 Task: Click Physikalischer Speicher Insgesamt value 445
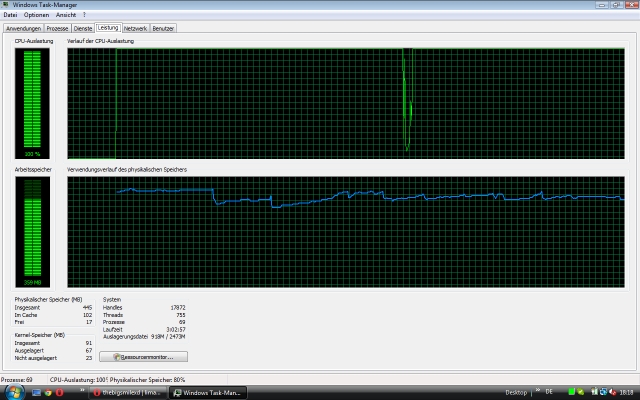(87, 308)
